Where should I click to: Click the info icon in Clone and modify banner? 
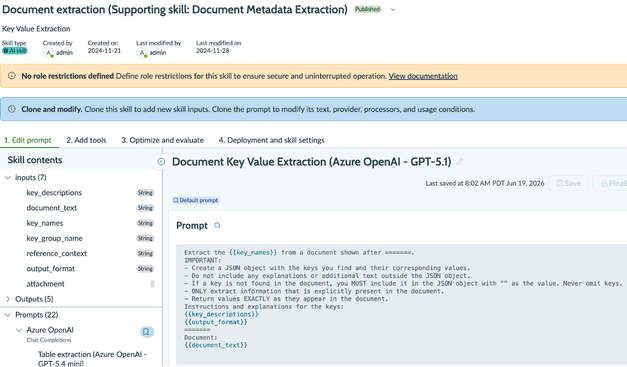coord(12,109)
